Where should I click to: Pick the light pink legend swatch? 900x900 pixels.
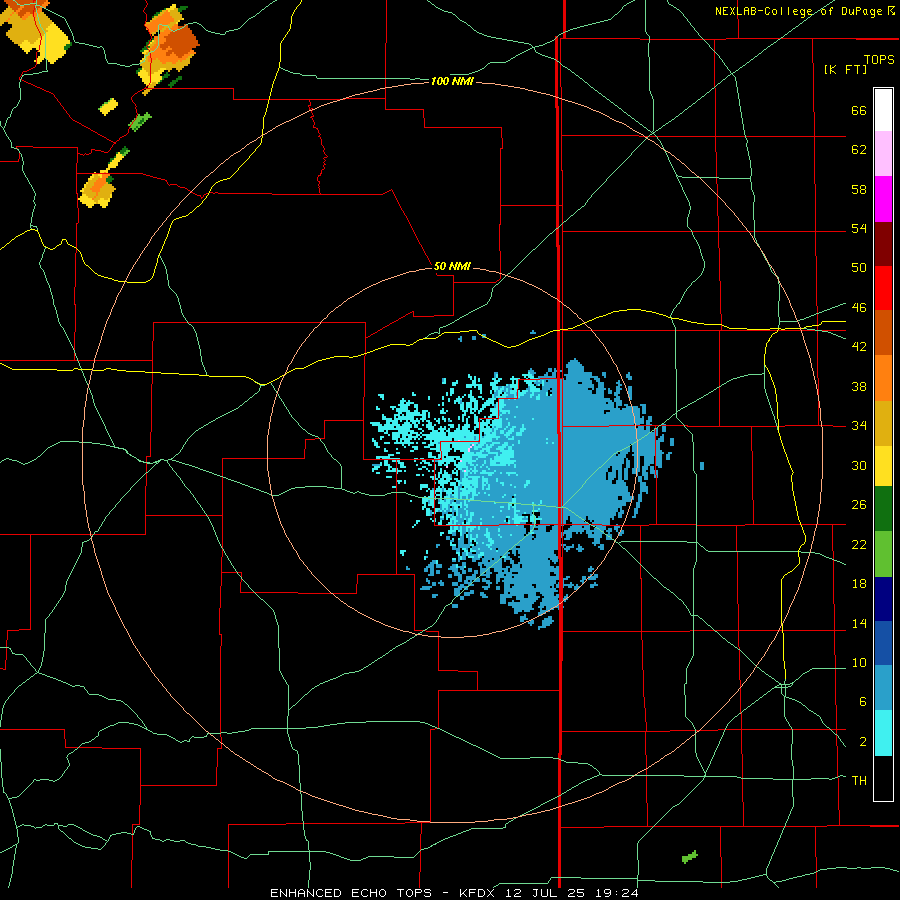click(x=883, y=154)
